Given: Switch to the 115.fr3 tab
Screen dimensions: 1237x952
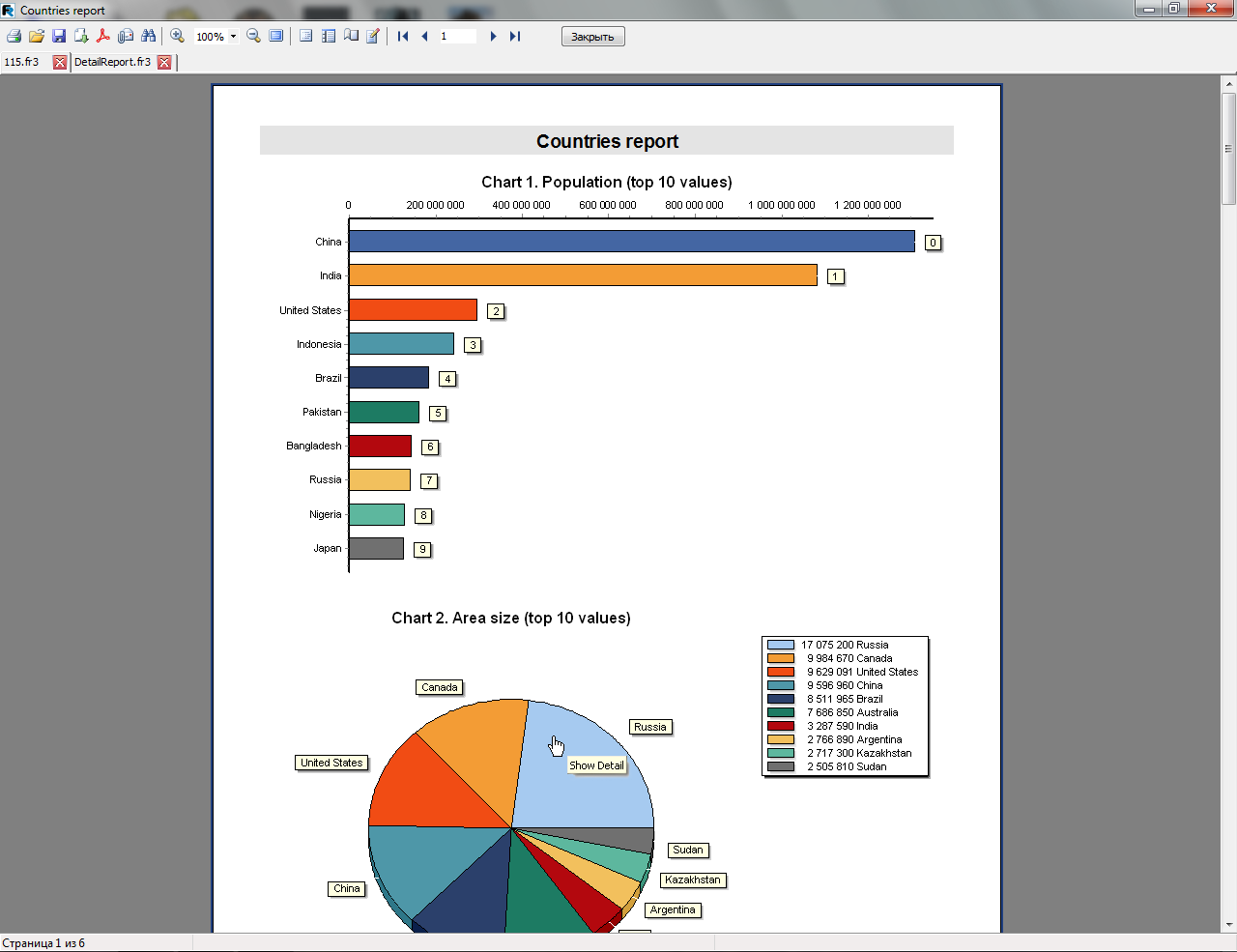Looking at the screenshot, I should [22, 62].
